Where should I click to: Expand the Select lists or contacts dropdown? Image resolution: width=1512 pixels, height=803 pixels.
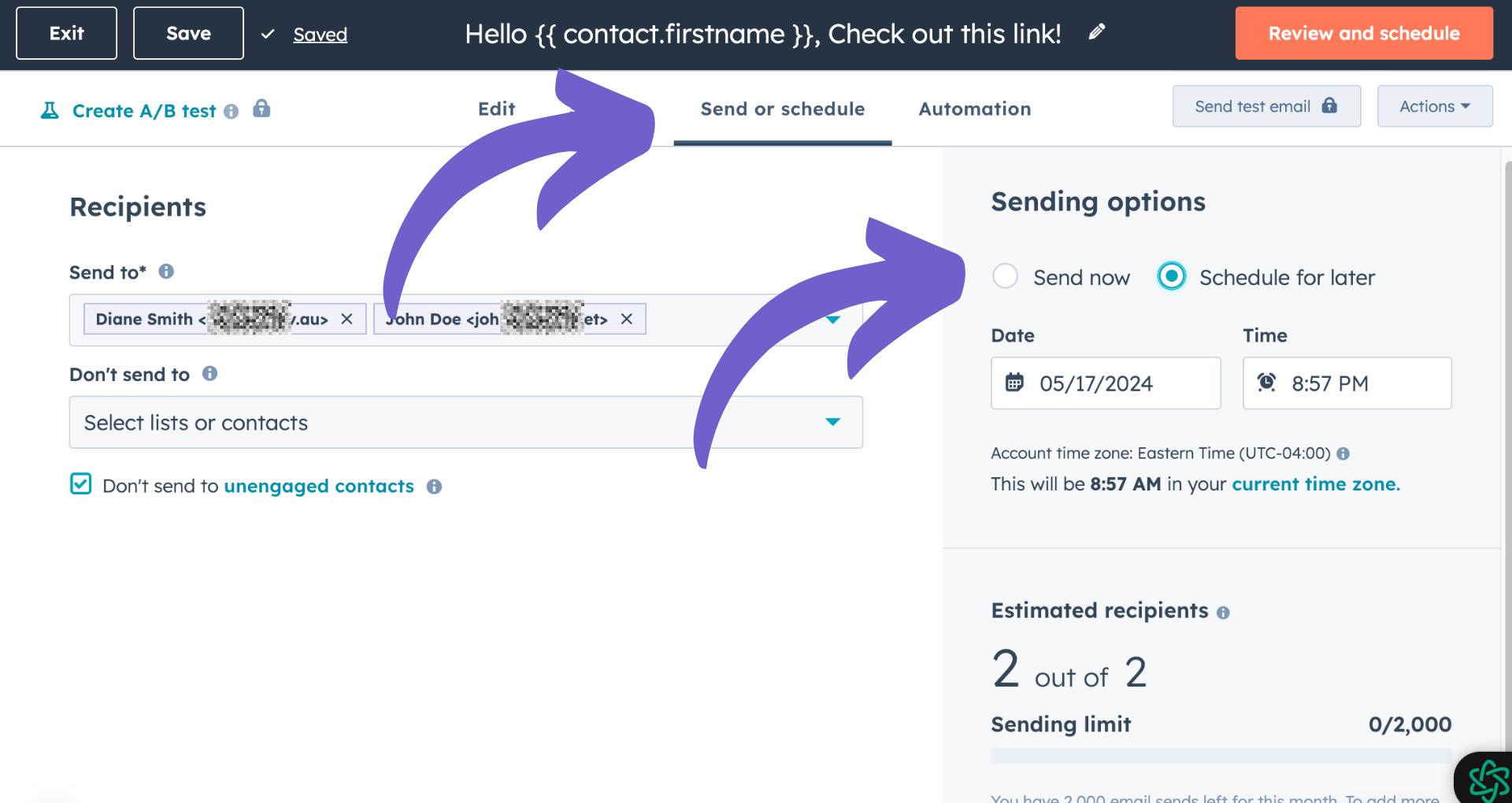point(833,422)
